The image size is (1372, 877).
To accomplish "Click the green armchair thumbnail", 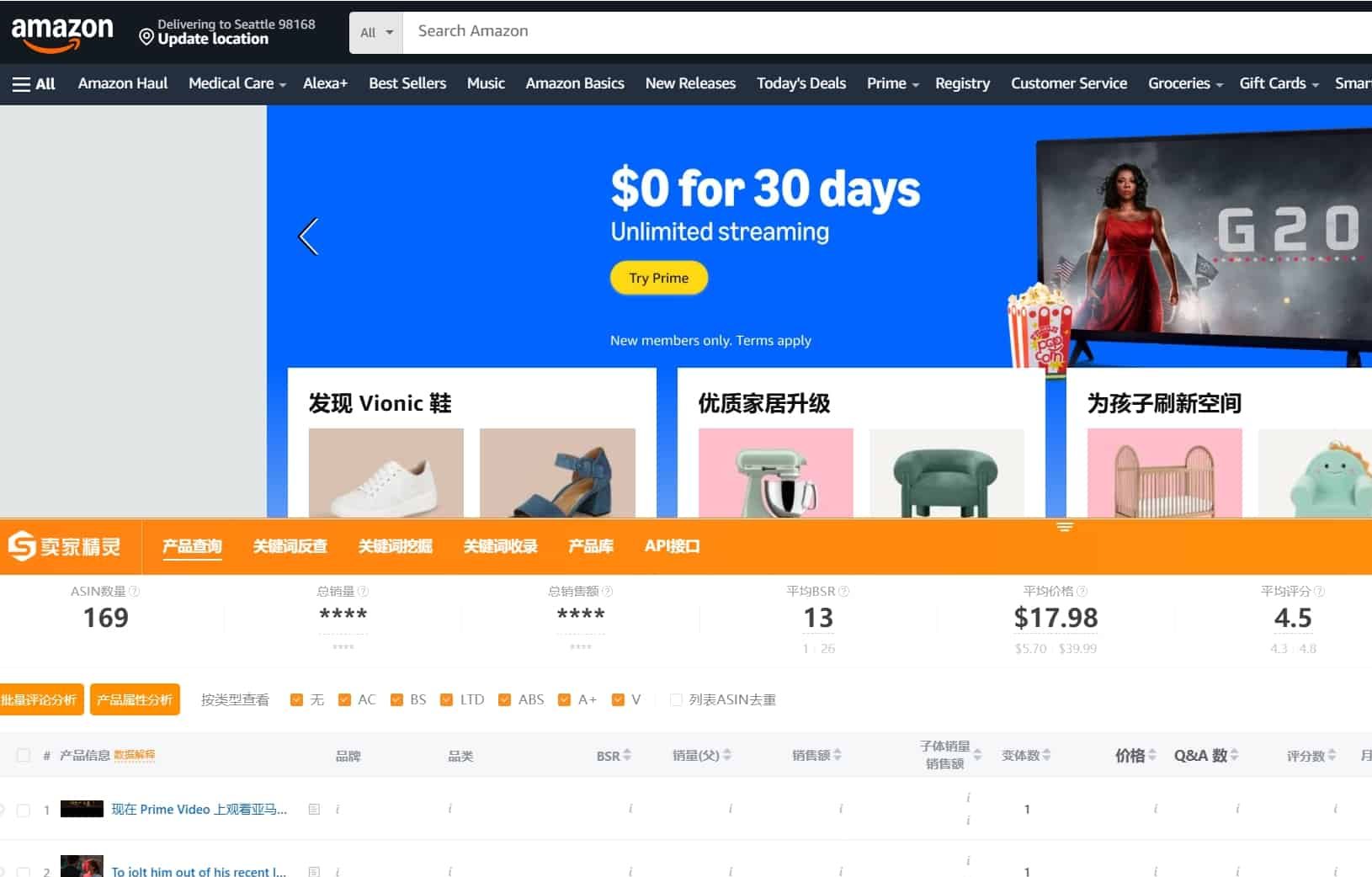I will pyautogui.click(x=947, y=473).
